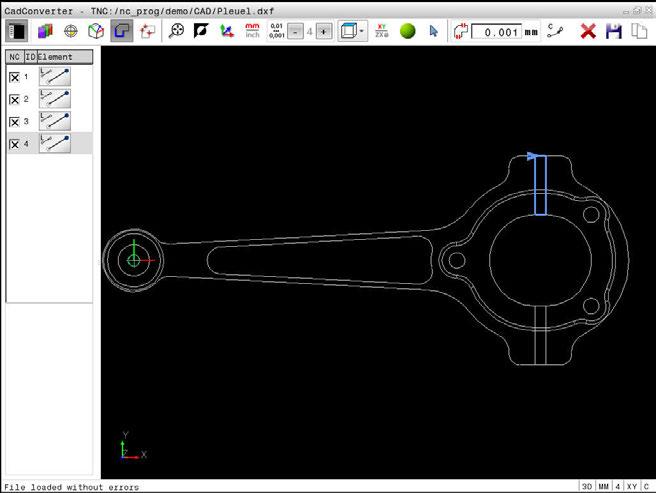Click the red X delete icon
The height and width of the screenshot is (493, 656).
(x=588, y=31)
